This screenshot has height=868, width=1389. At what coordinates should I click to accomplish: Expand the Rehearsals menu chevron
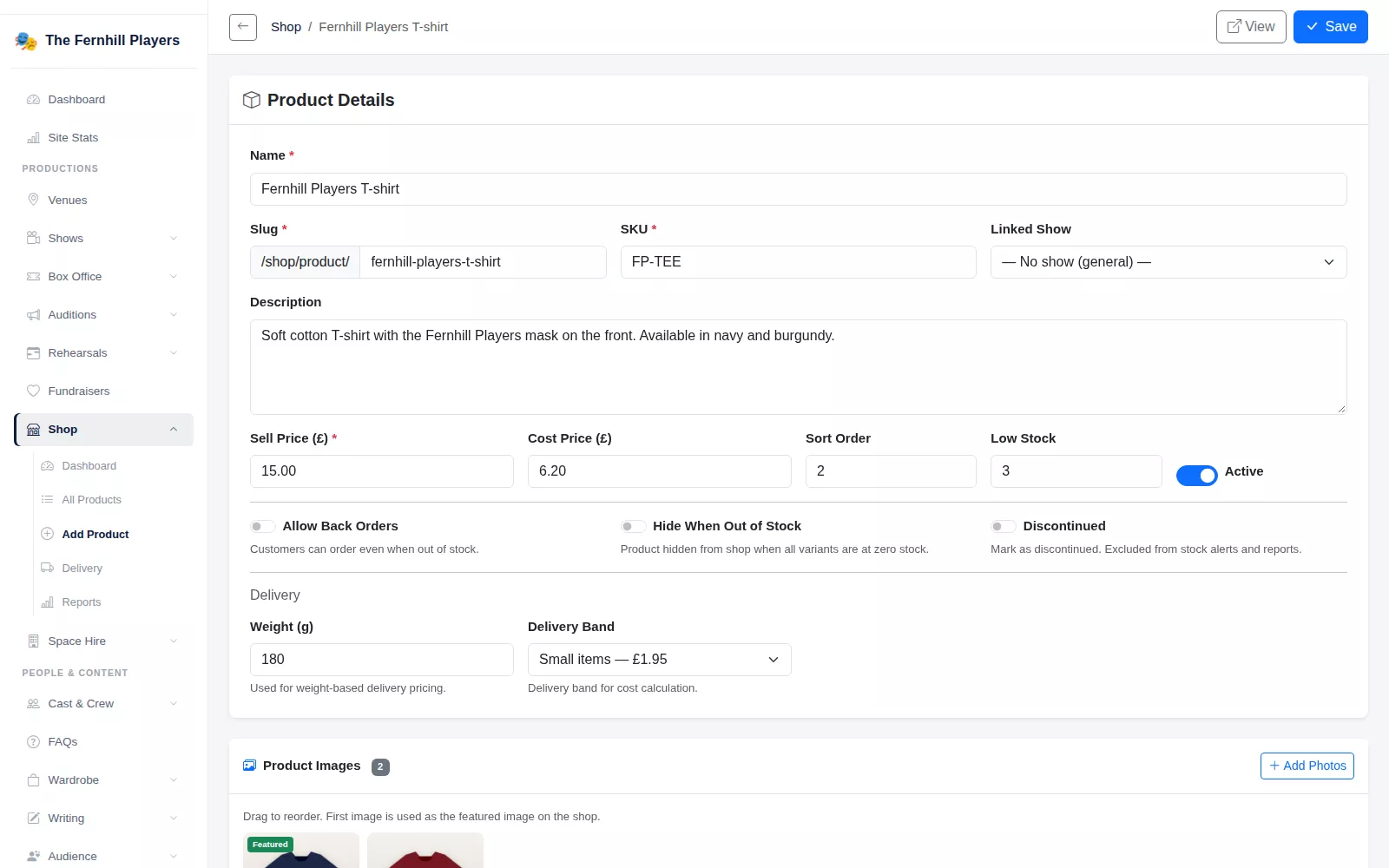(x=174, y=353)
